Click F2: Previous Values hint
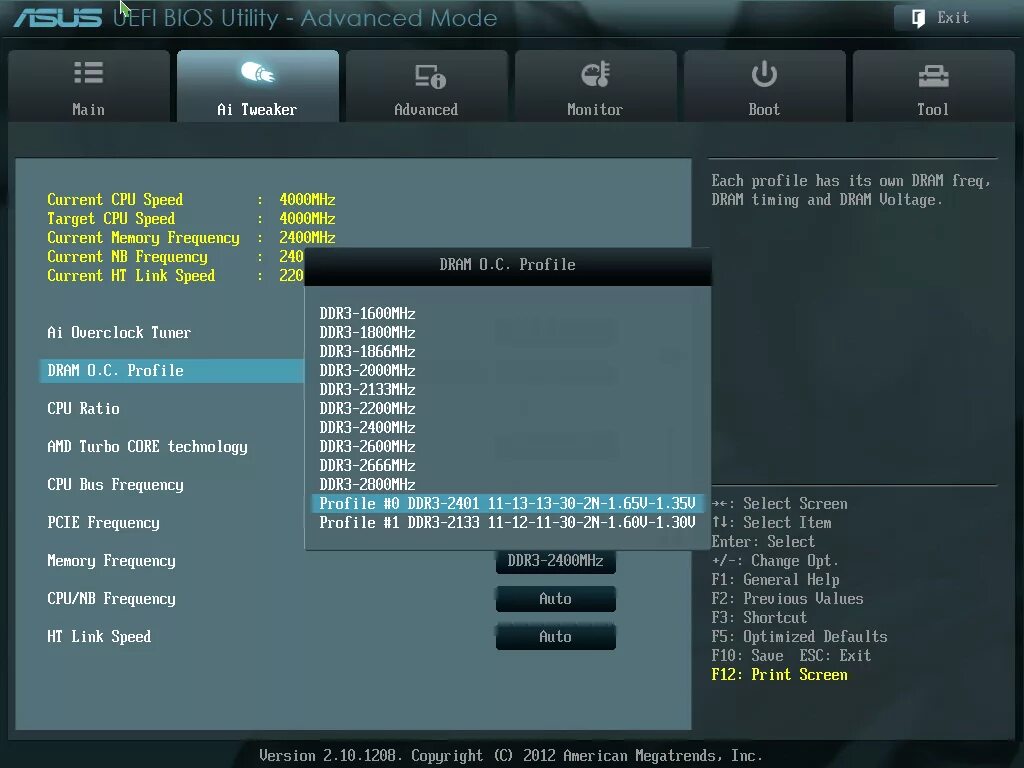 tap(787, 599)
